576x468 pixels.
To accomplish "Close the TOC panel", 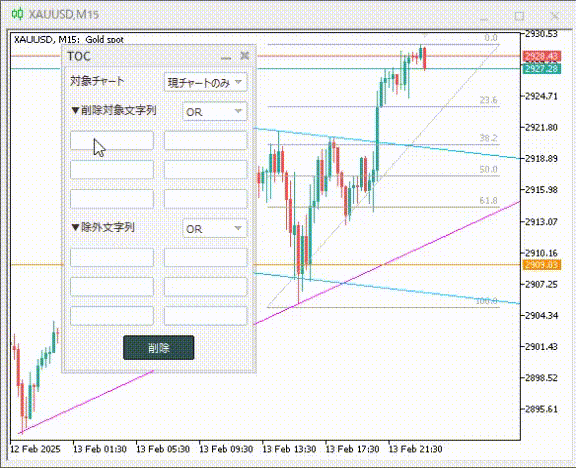I will pos(245,56).
